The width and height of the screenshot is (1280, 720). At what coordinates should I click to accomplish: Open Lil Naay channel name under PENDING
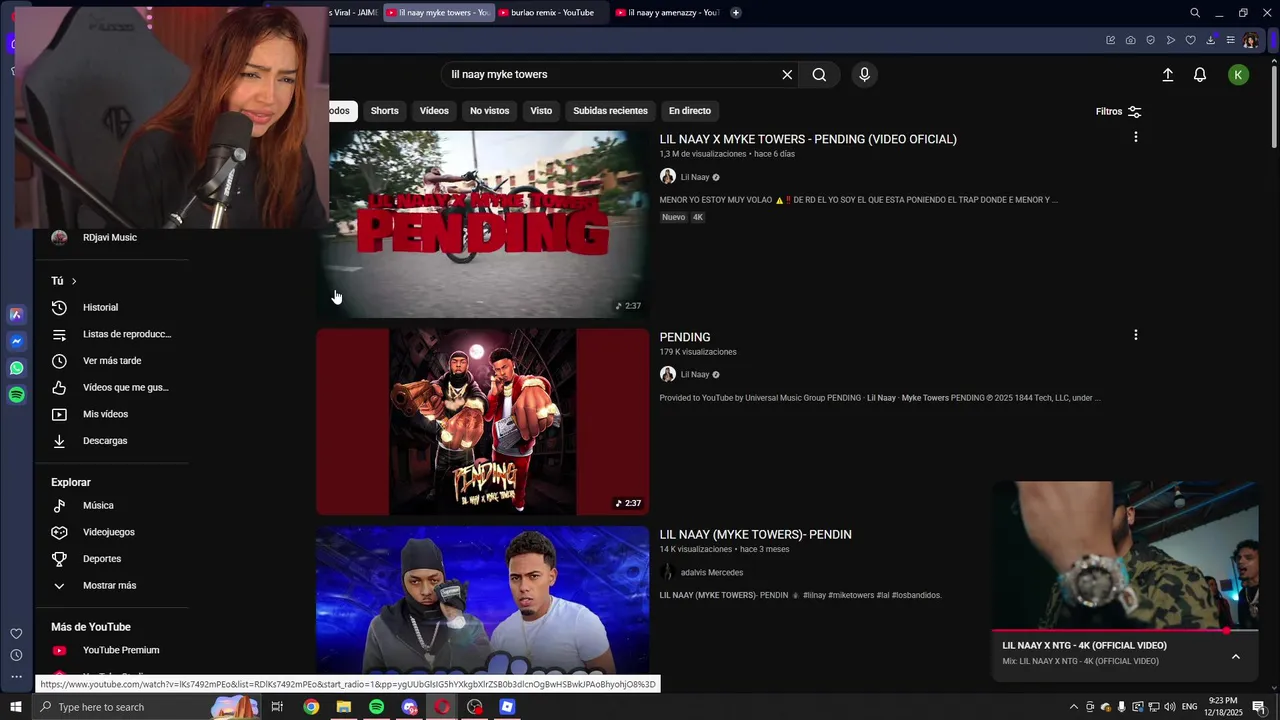[x=694, y=375]
